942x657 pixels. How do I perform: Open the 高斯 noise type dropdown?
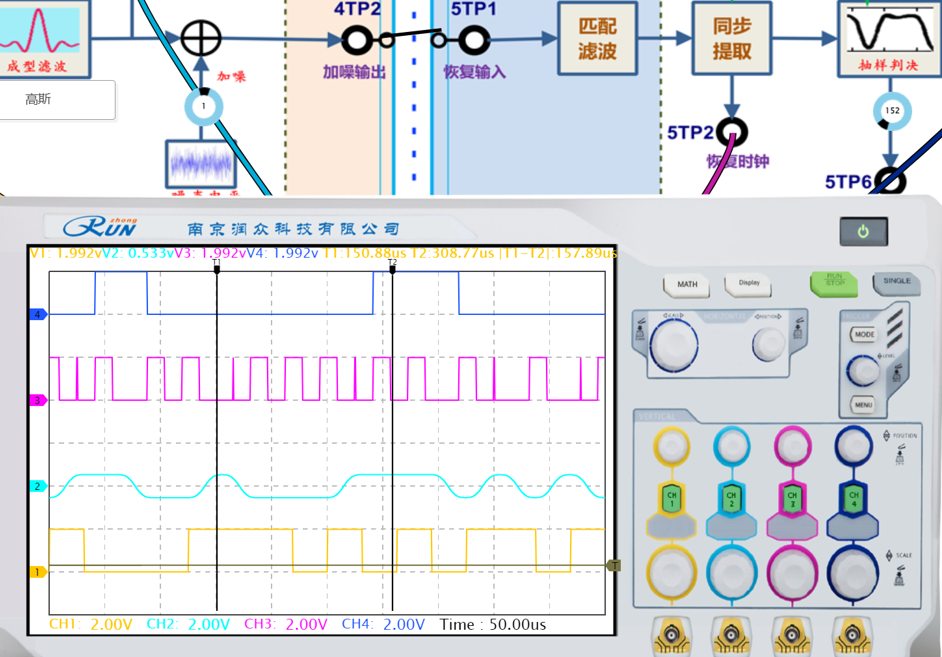point(57,100)
